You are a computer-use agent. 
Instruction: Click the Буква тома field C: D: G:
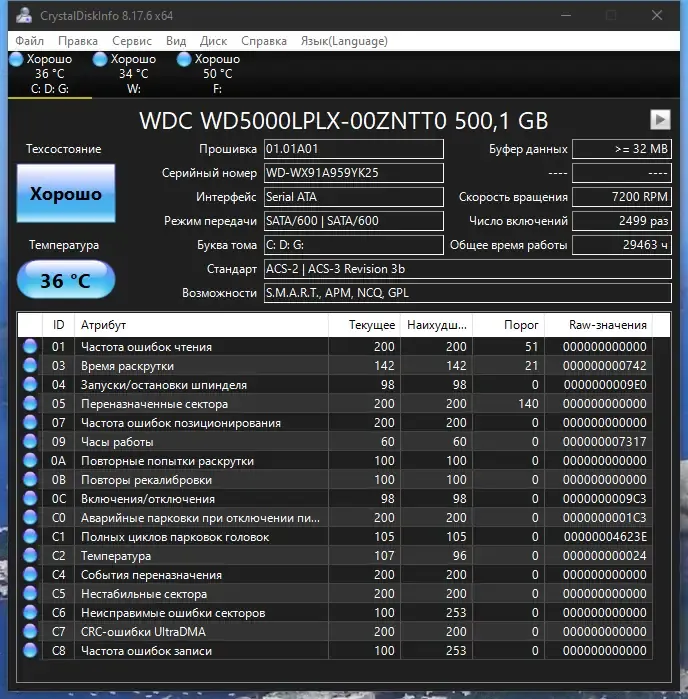pos(354,245)
